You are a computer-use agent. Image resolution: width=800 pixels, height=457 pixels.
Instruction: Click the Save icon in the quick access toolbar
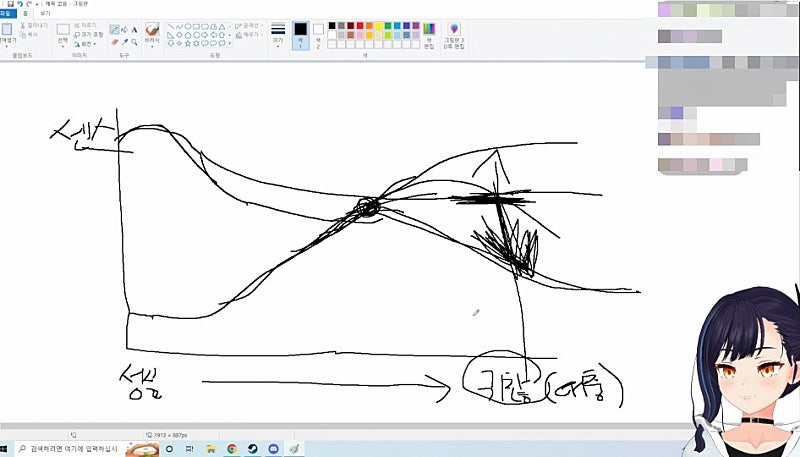(10, 4)
